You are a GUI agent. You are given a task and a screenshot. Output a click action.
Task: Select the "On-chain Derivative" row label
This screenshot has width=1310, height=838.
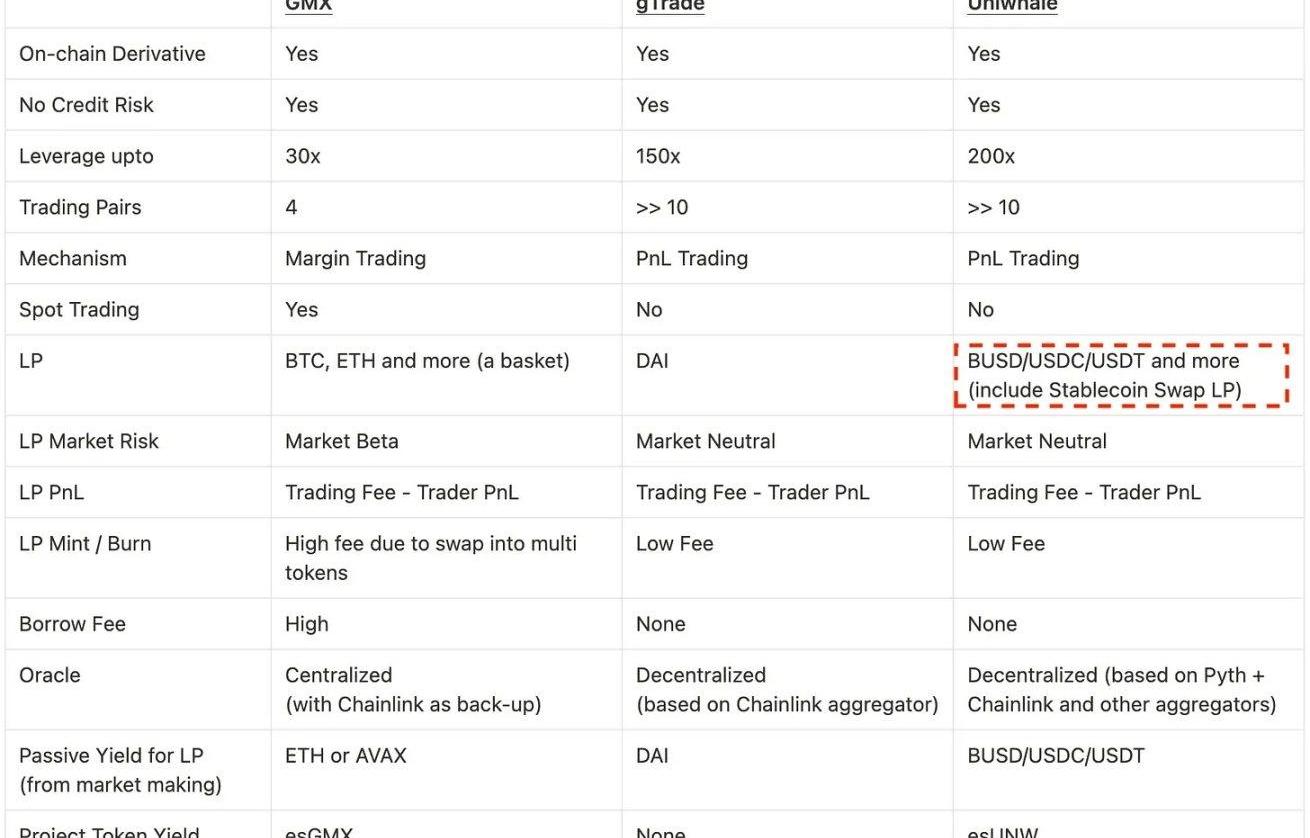[112, 54]
